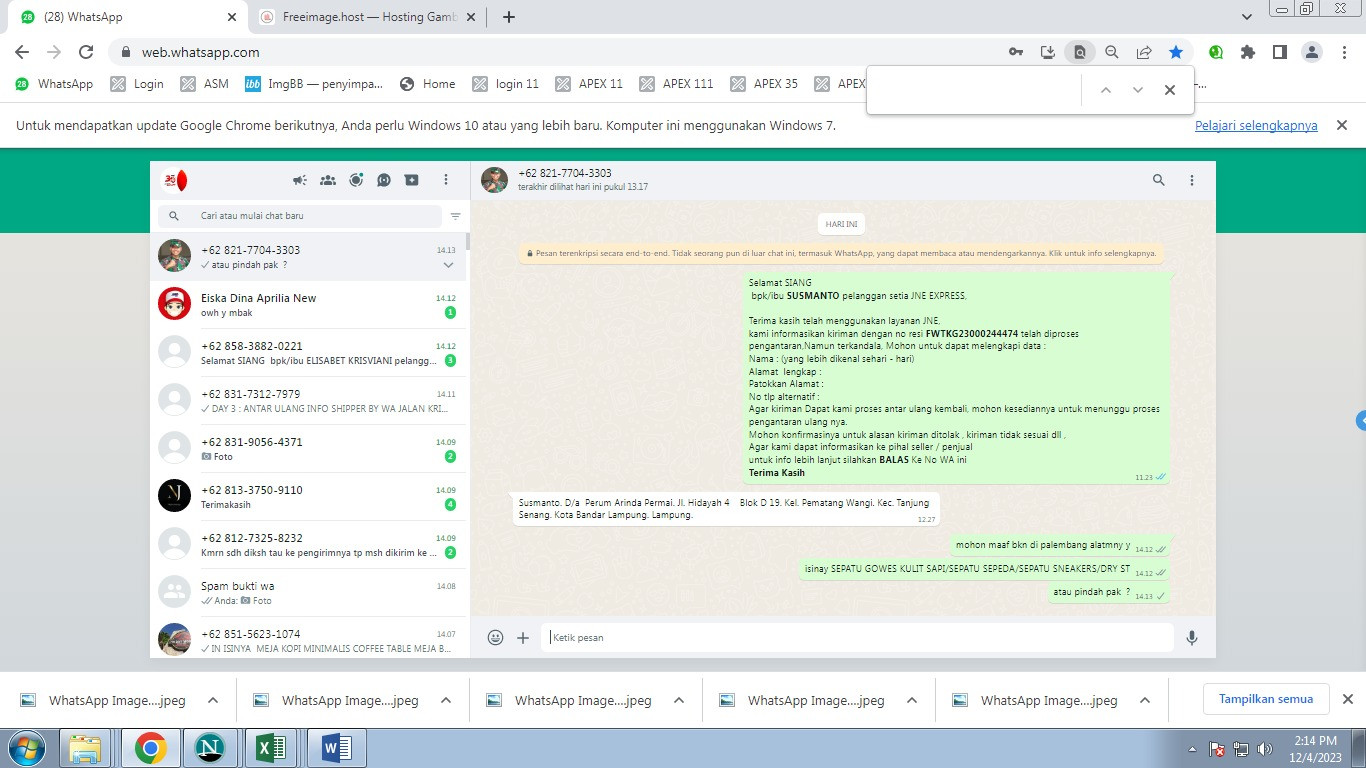Click own profile picture in WhatsApp header

pyautogui.click(x=175, y=180)
